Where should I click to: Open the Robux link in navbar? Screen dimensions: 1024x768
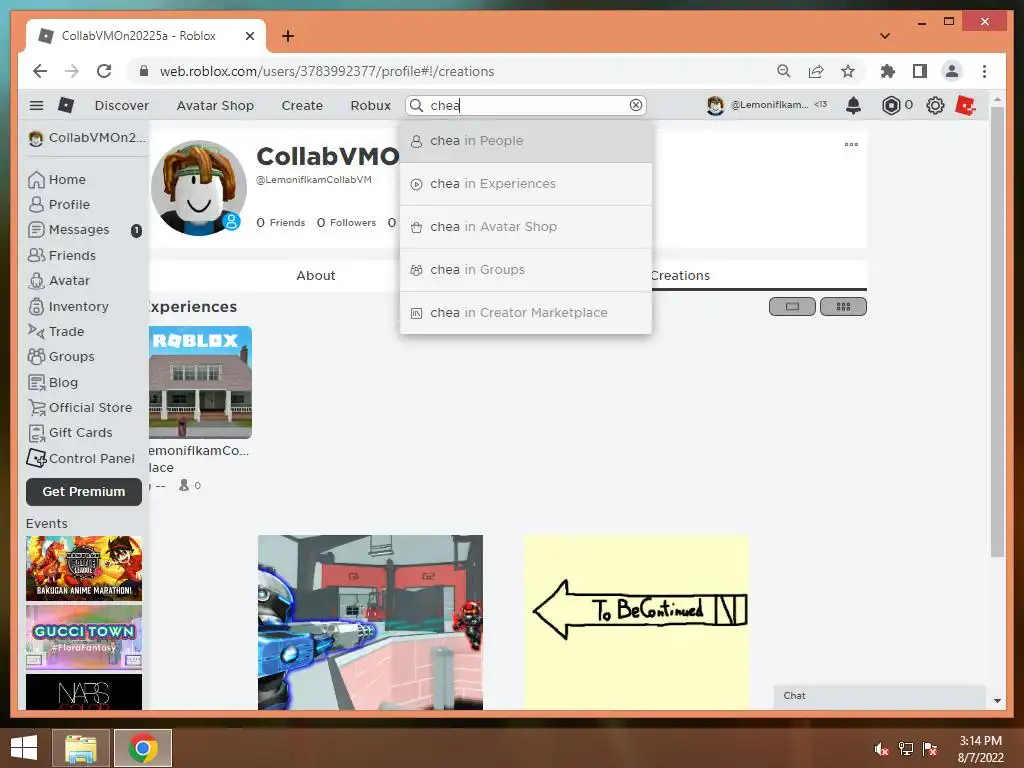370,105
